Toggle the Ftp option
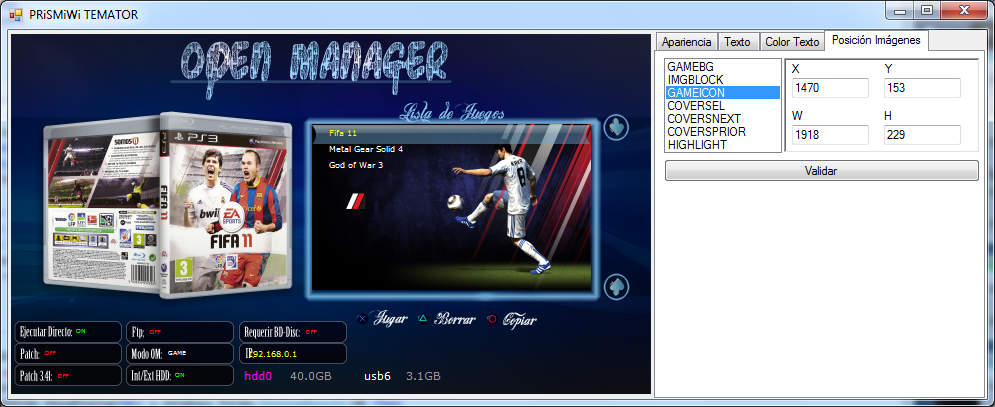This screenshot has height=407, width=995. (180, 331)
